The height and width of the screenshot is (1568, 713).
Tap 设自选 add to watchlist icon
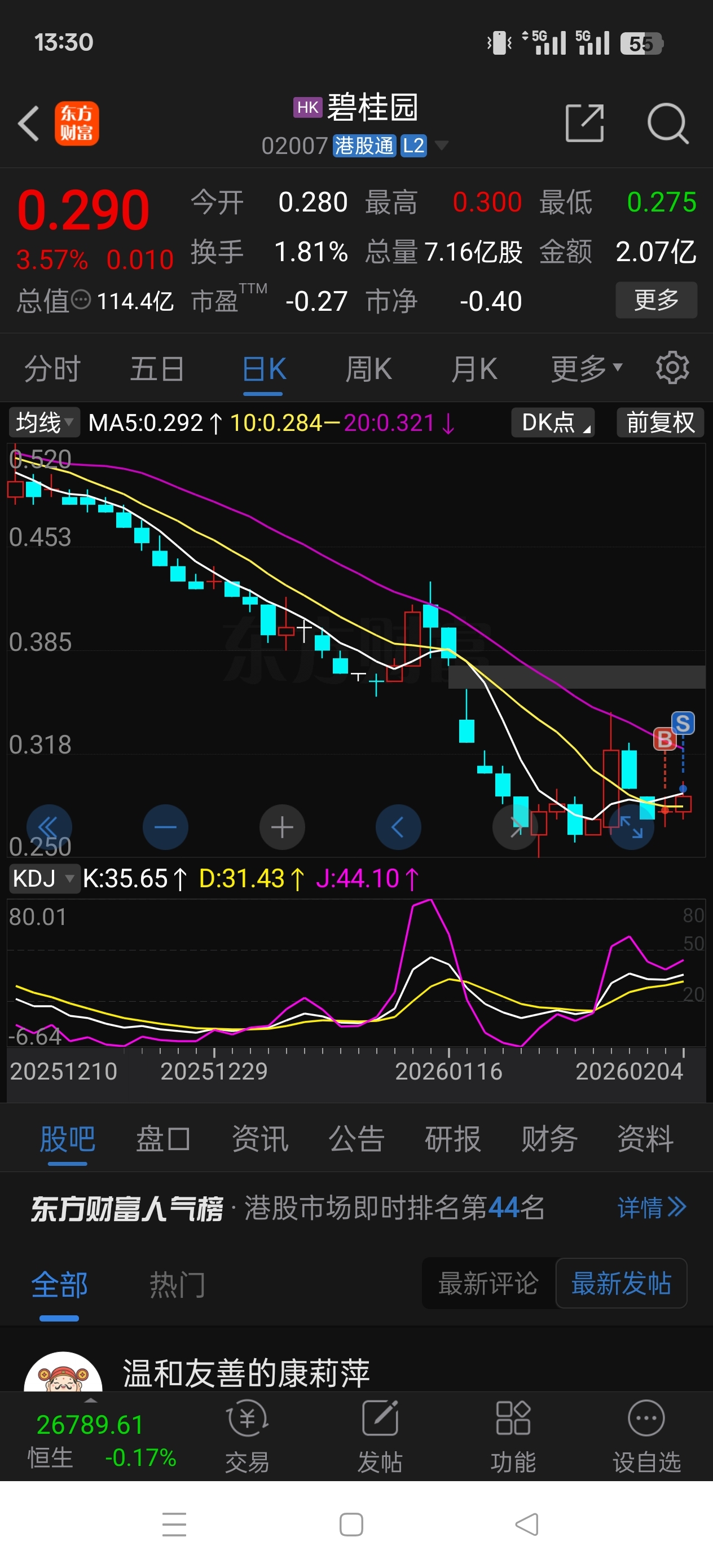[x=646, y=1419]
